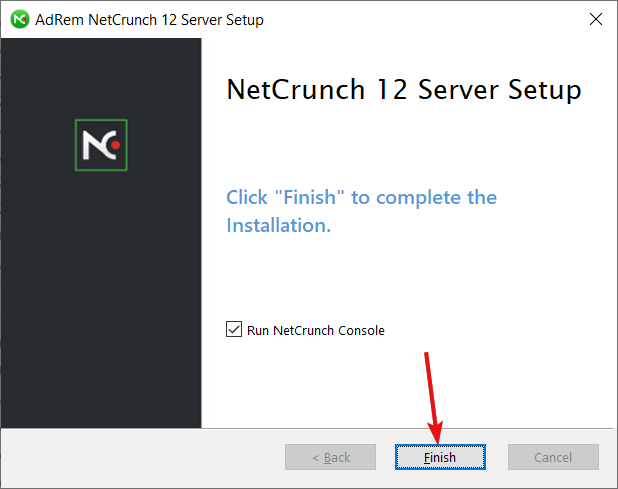The height and width of the screenshot is (489, 618).
Task: Click the blue word "Installation."
Action: click(x=279, y=225)
